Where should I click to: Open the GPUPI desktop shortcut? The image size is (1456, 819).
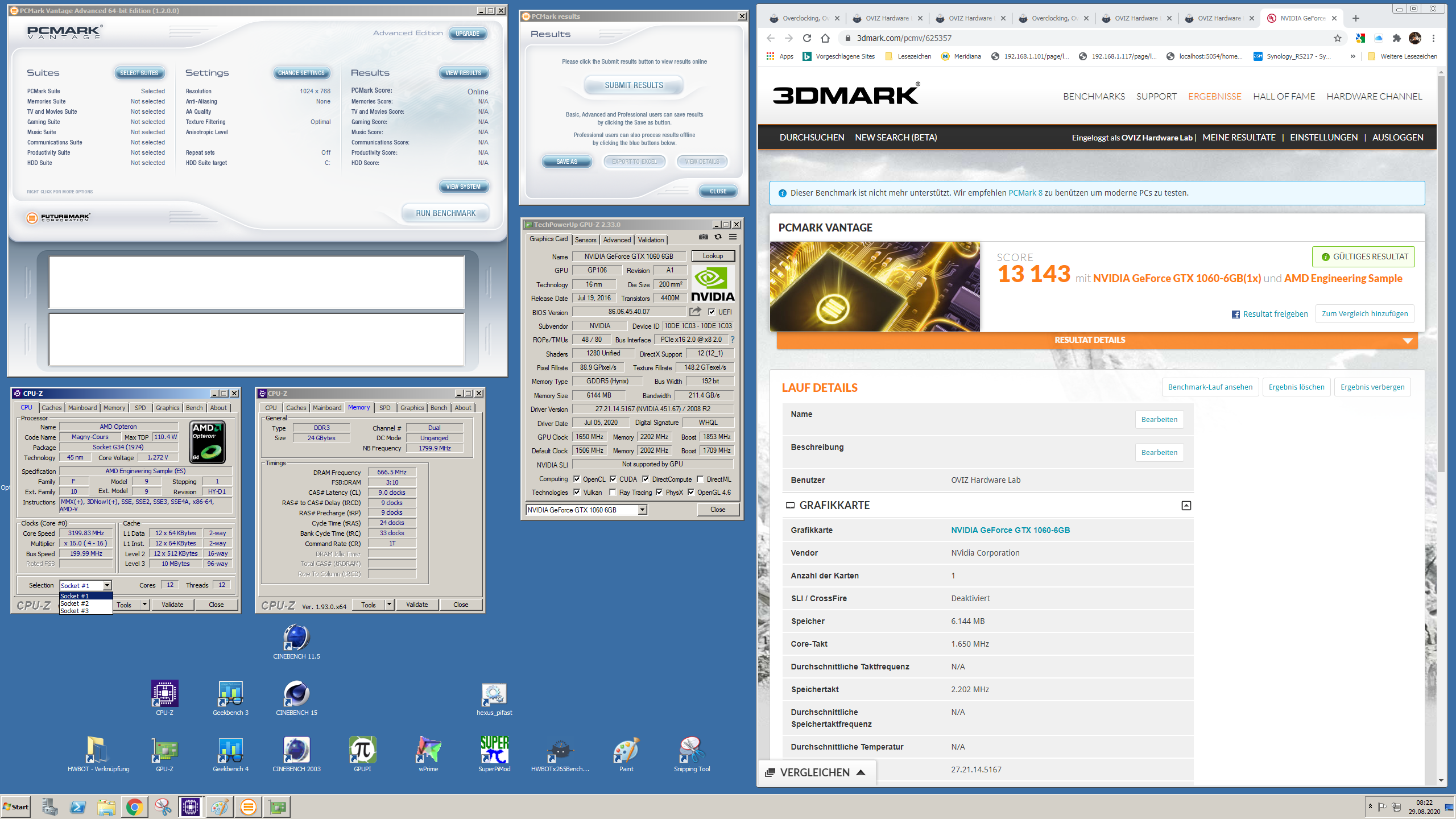click(362, 755)
